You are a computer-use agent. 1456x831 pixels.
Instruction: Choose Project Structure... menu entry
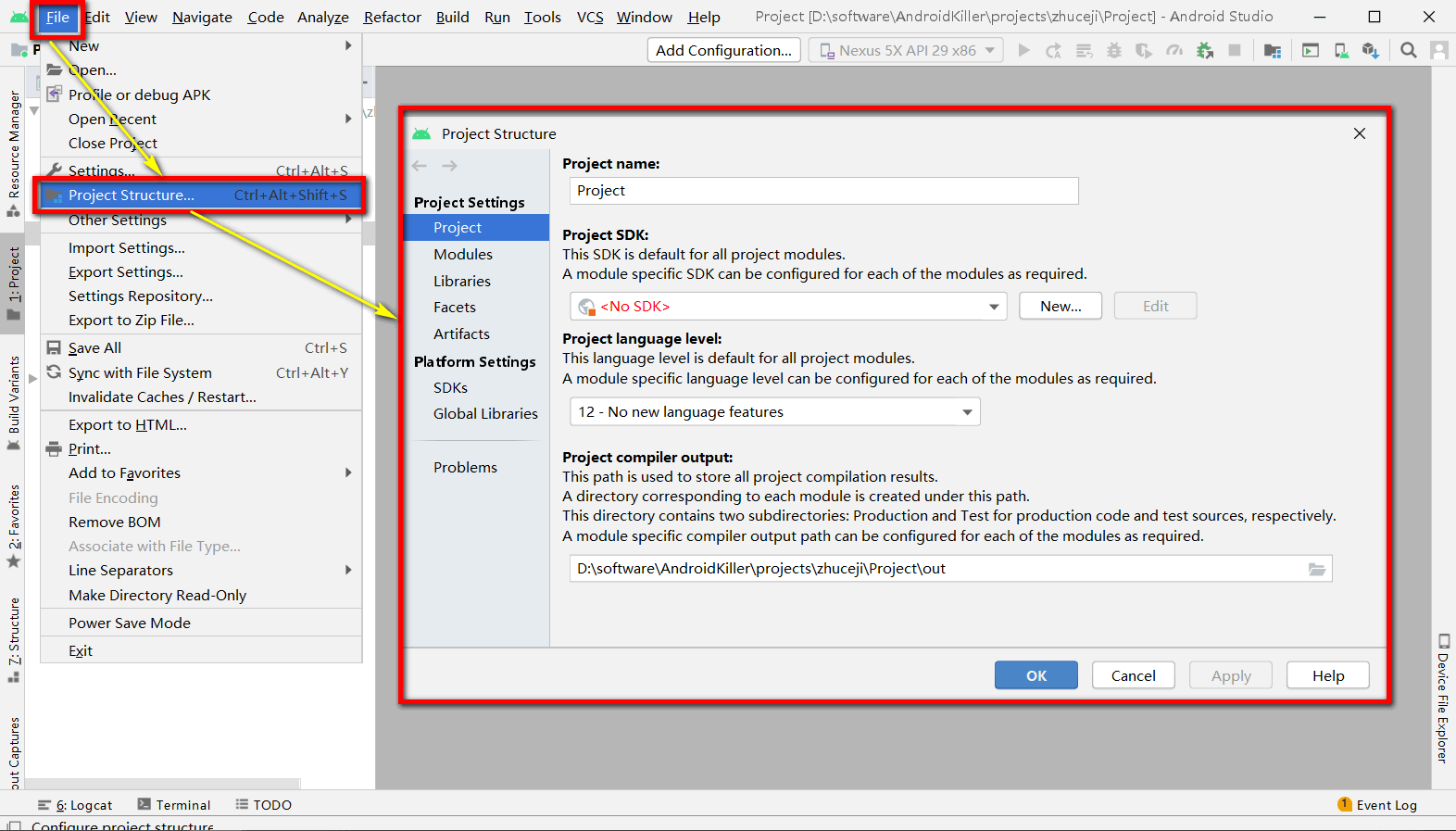coord(200,195)
